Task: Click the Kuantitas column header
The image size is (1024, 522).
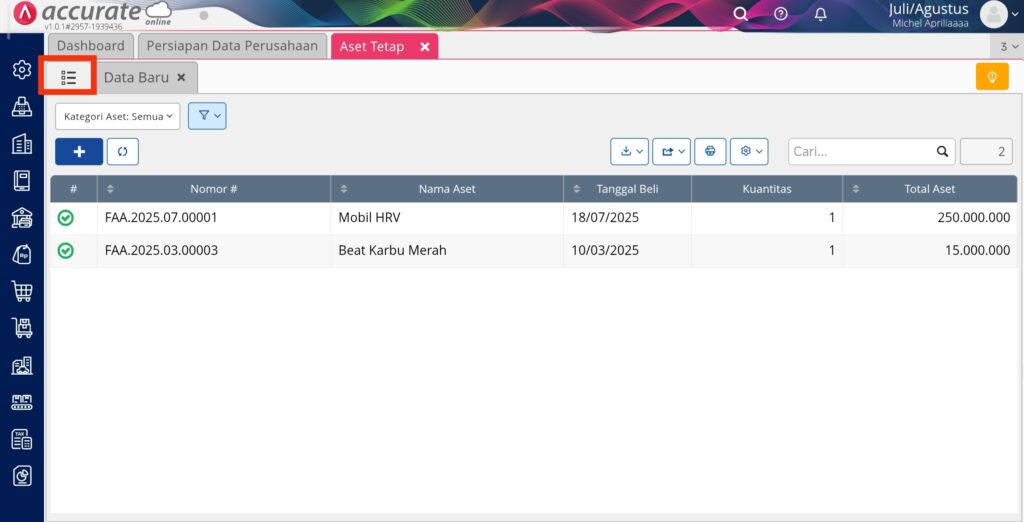Action: [767, 189]
